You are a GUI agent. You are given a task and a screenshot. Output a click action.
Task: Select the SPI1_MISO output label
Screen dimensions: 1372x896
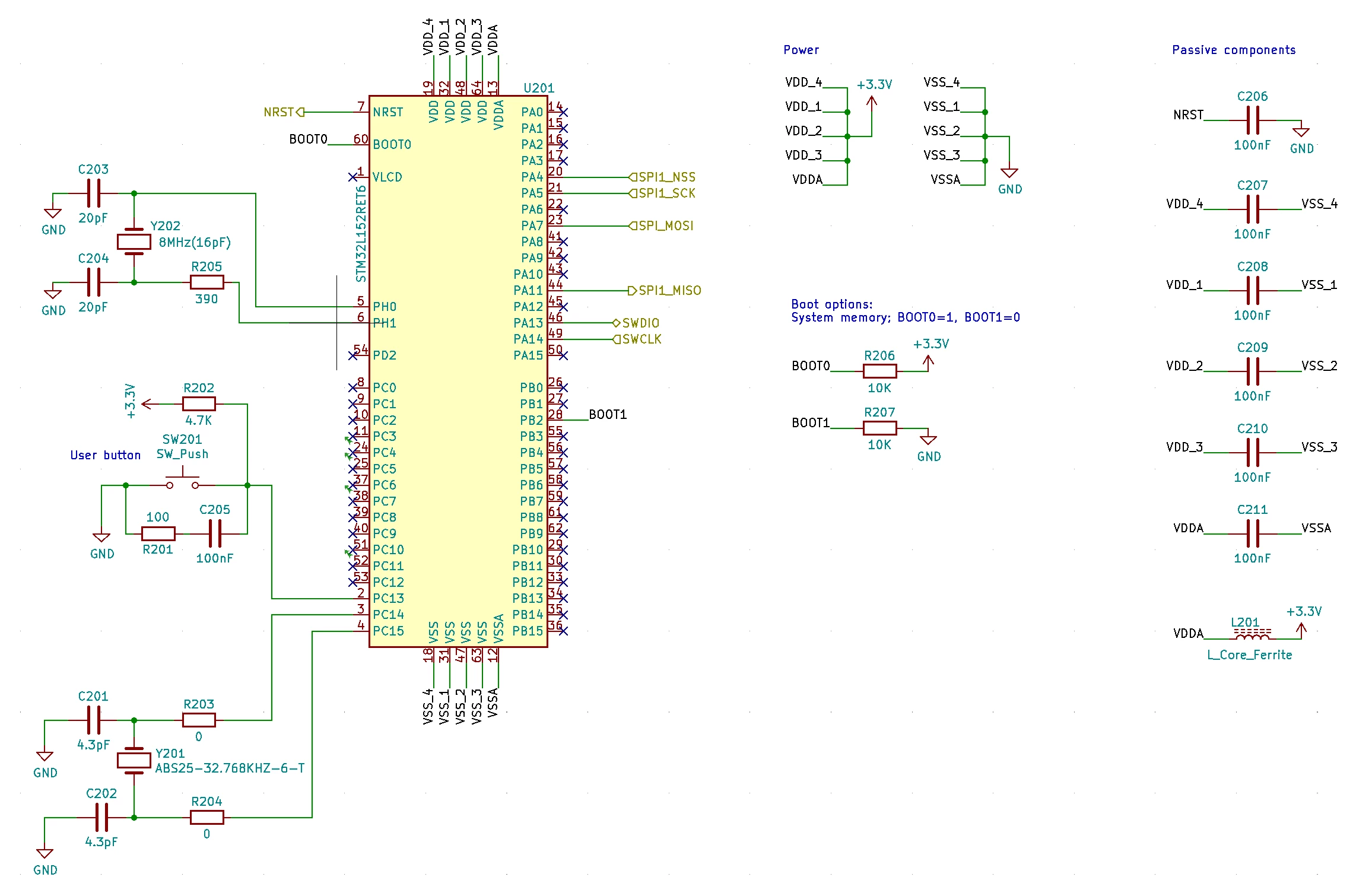point(665,290)
